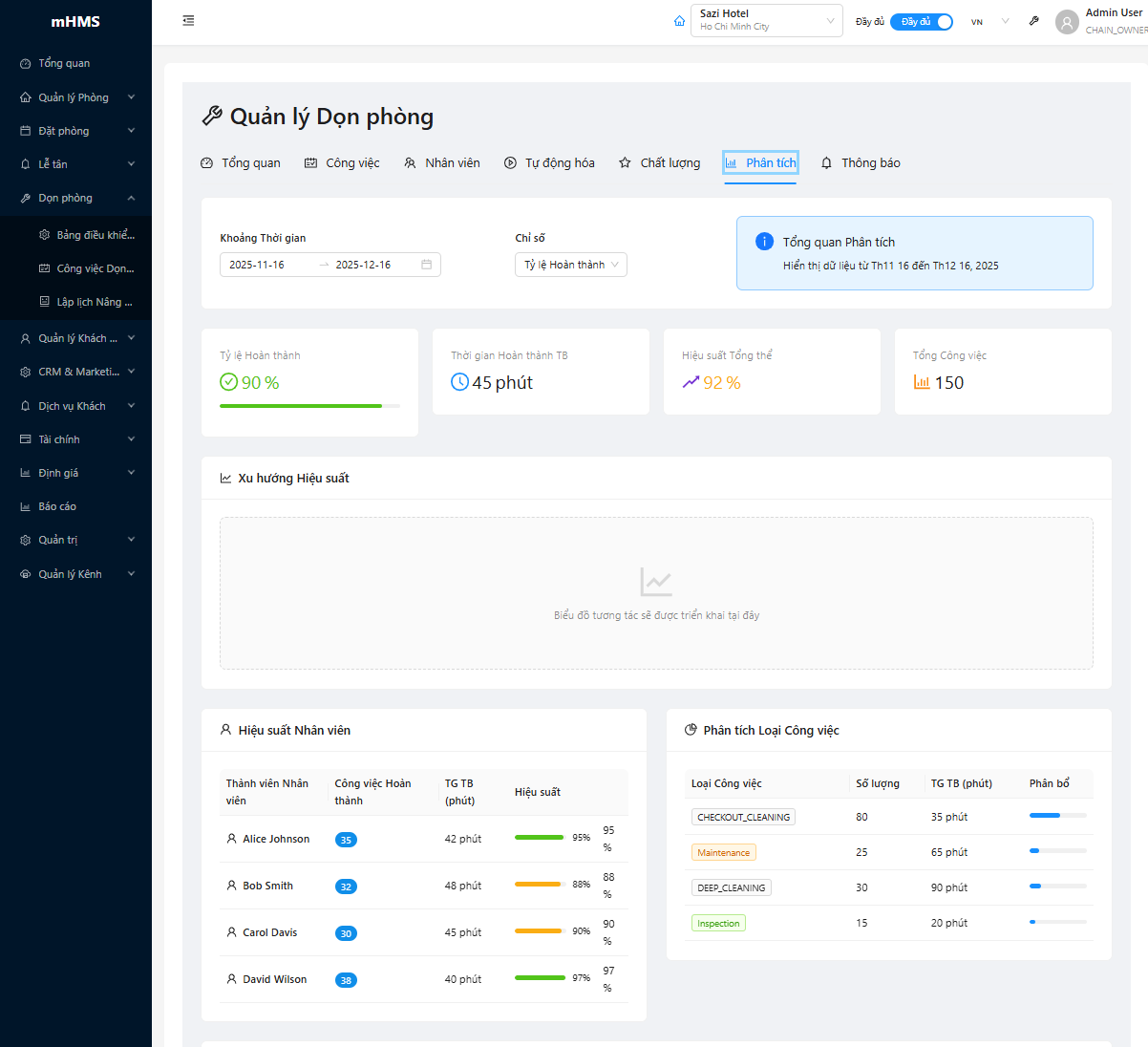
Task: Open the Tỷ lệ Hoàn thành metric dropdown
Action: (570, 265)
